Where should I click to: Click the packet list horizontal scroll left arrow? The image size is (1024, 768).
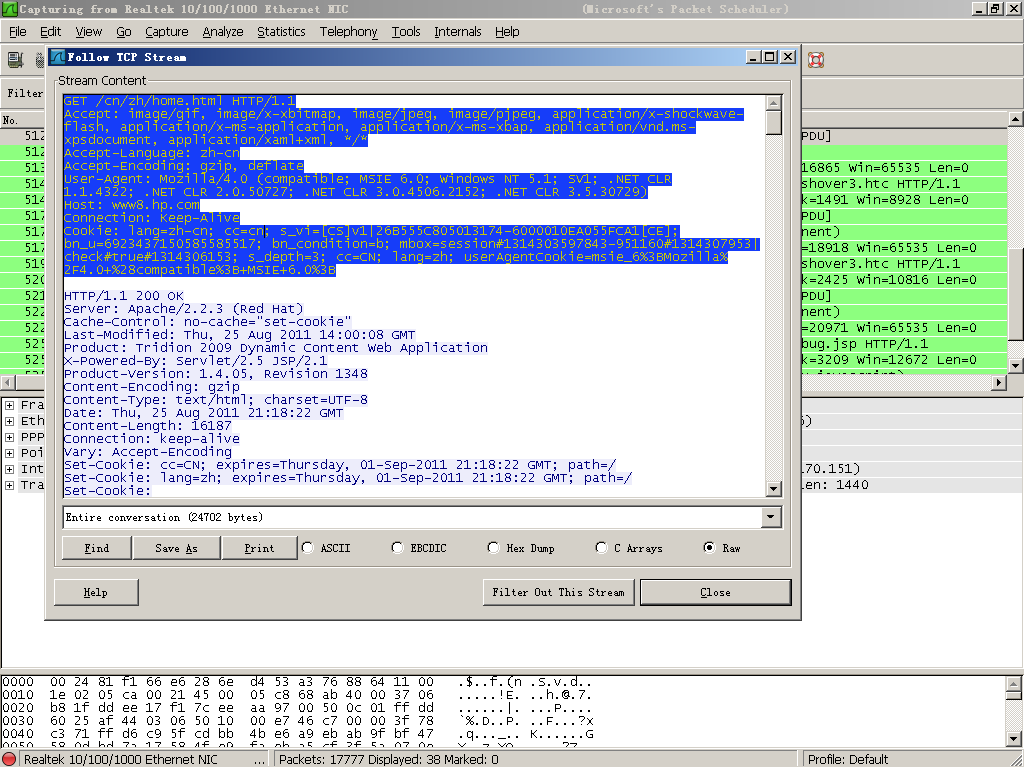click(x=7, y=382)
